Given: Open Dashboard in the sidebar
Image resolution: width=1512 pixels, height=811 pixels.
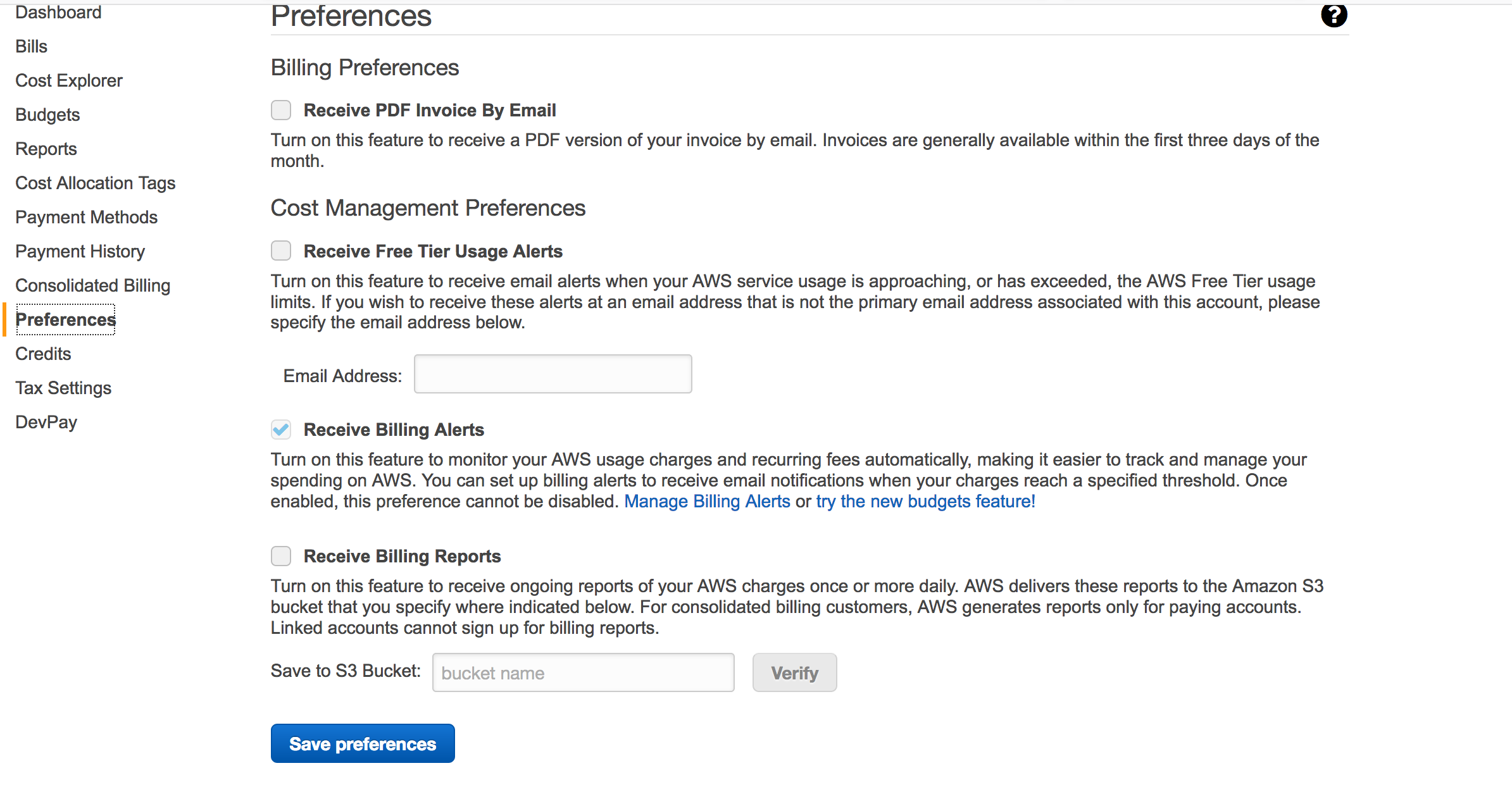Looking at the screenshot, I should pyautogui.click(x=58, y=13).
